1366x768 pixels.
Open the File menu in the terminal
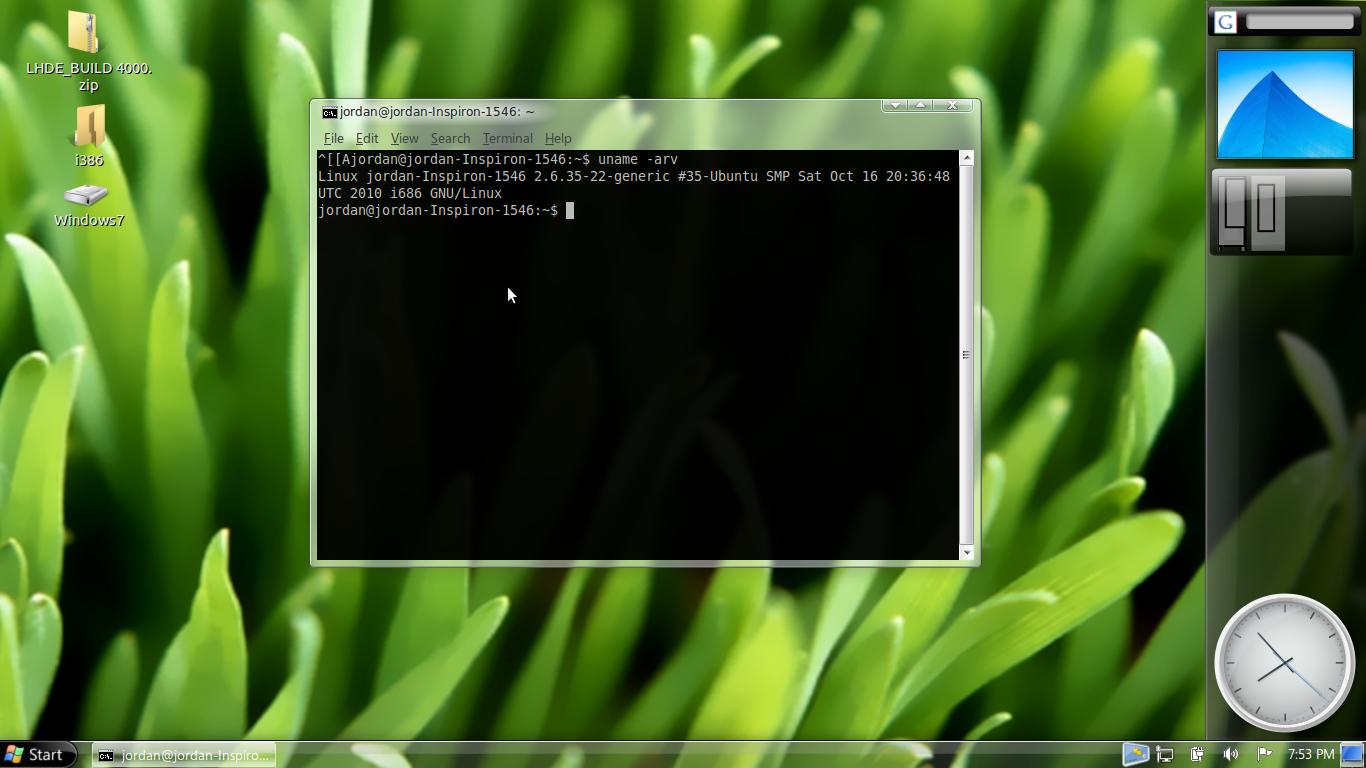pyautogui.click(x=333, y=138)
